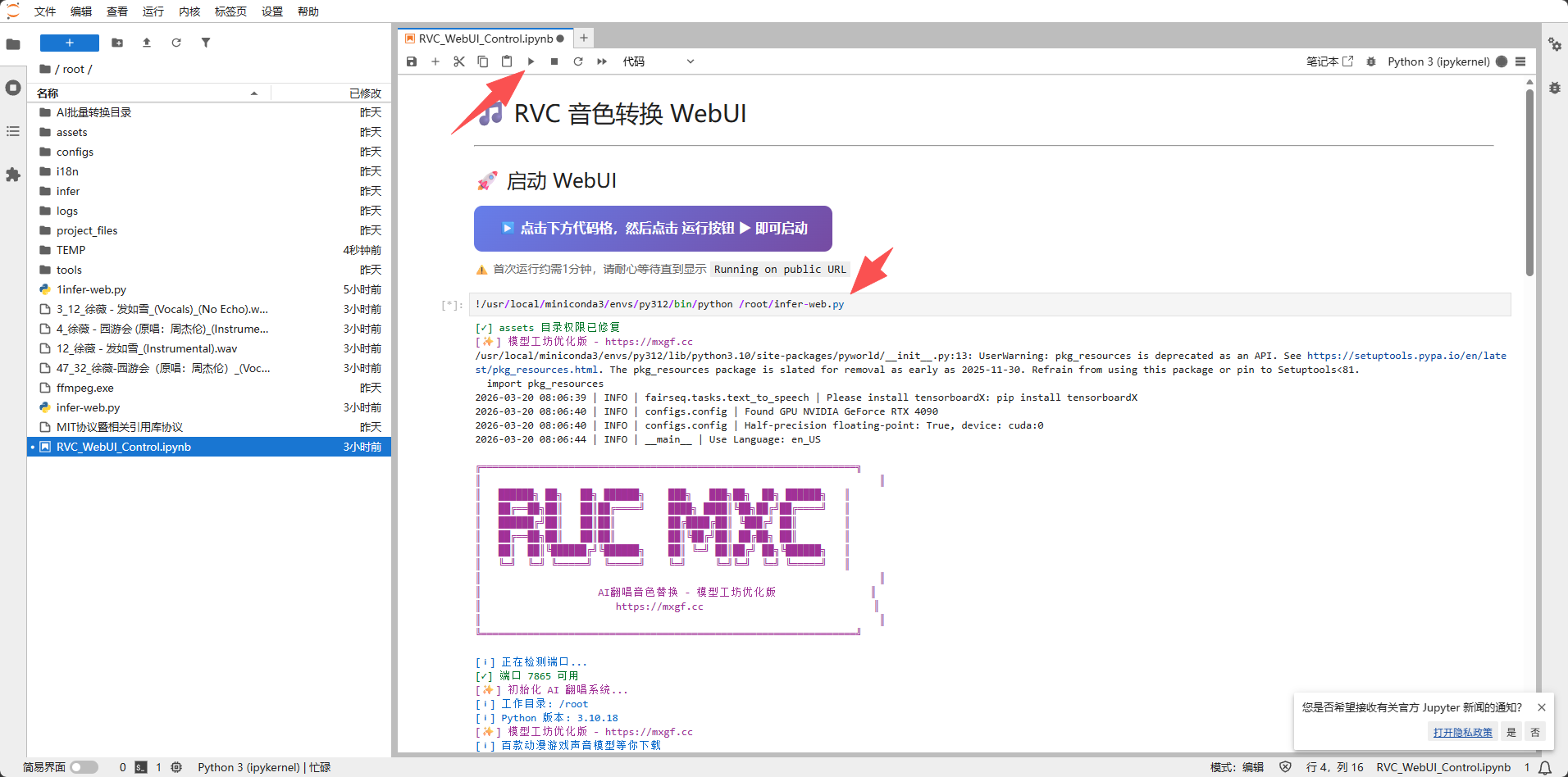Open the privacy policy link

tap(1462, 732)
